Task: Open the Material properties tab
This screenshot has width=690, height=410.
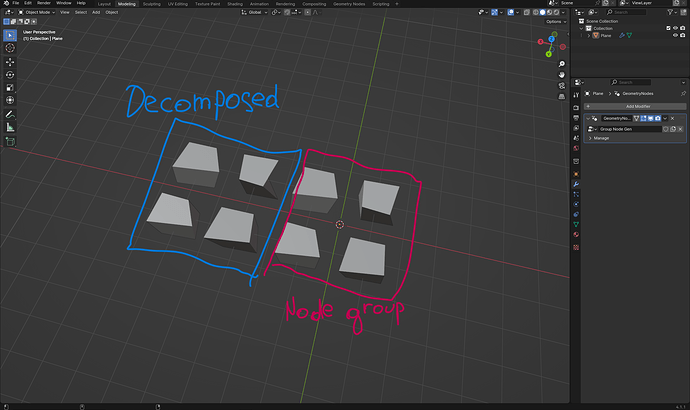Action: coord(576,234)
